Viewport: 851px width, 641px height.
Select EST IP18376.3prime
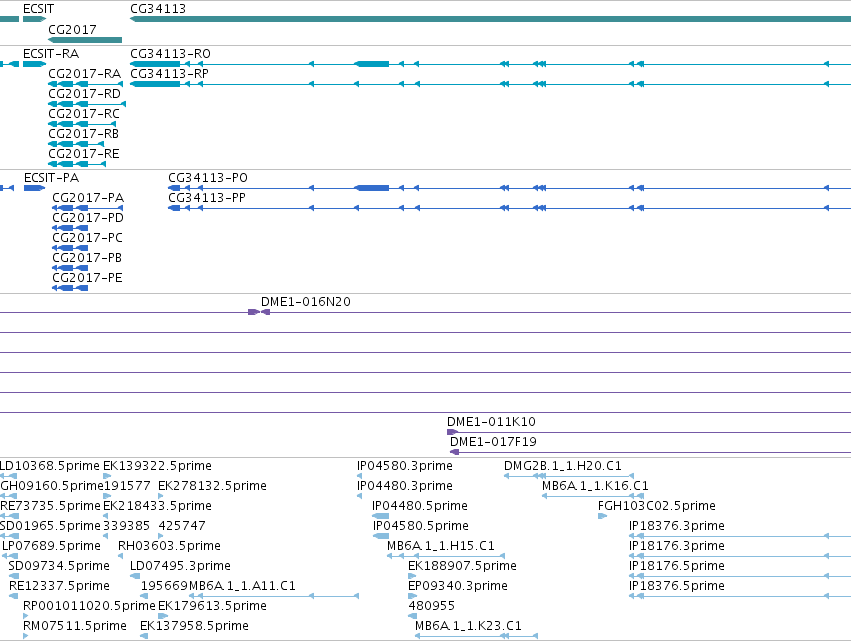pos(677,526)
